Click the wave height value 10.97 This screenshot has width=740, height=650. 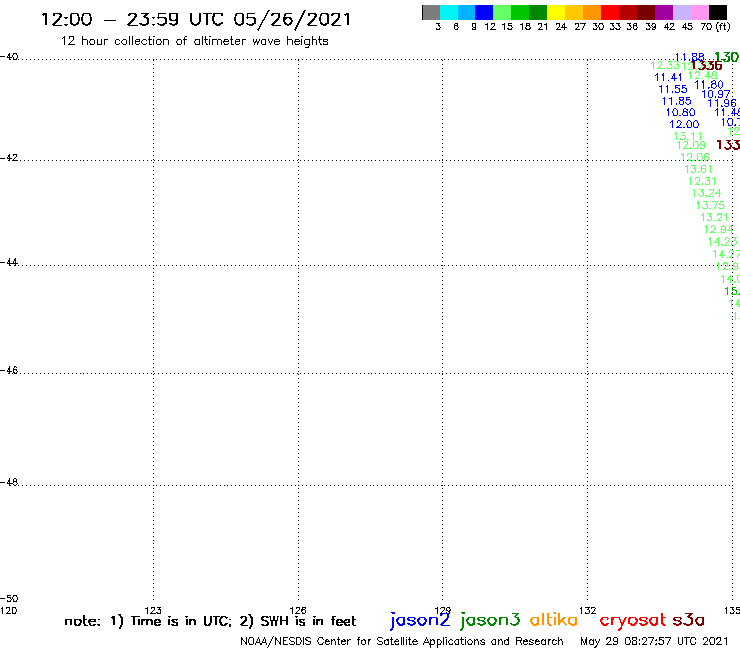point(716,94)
